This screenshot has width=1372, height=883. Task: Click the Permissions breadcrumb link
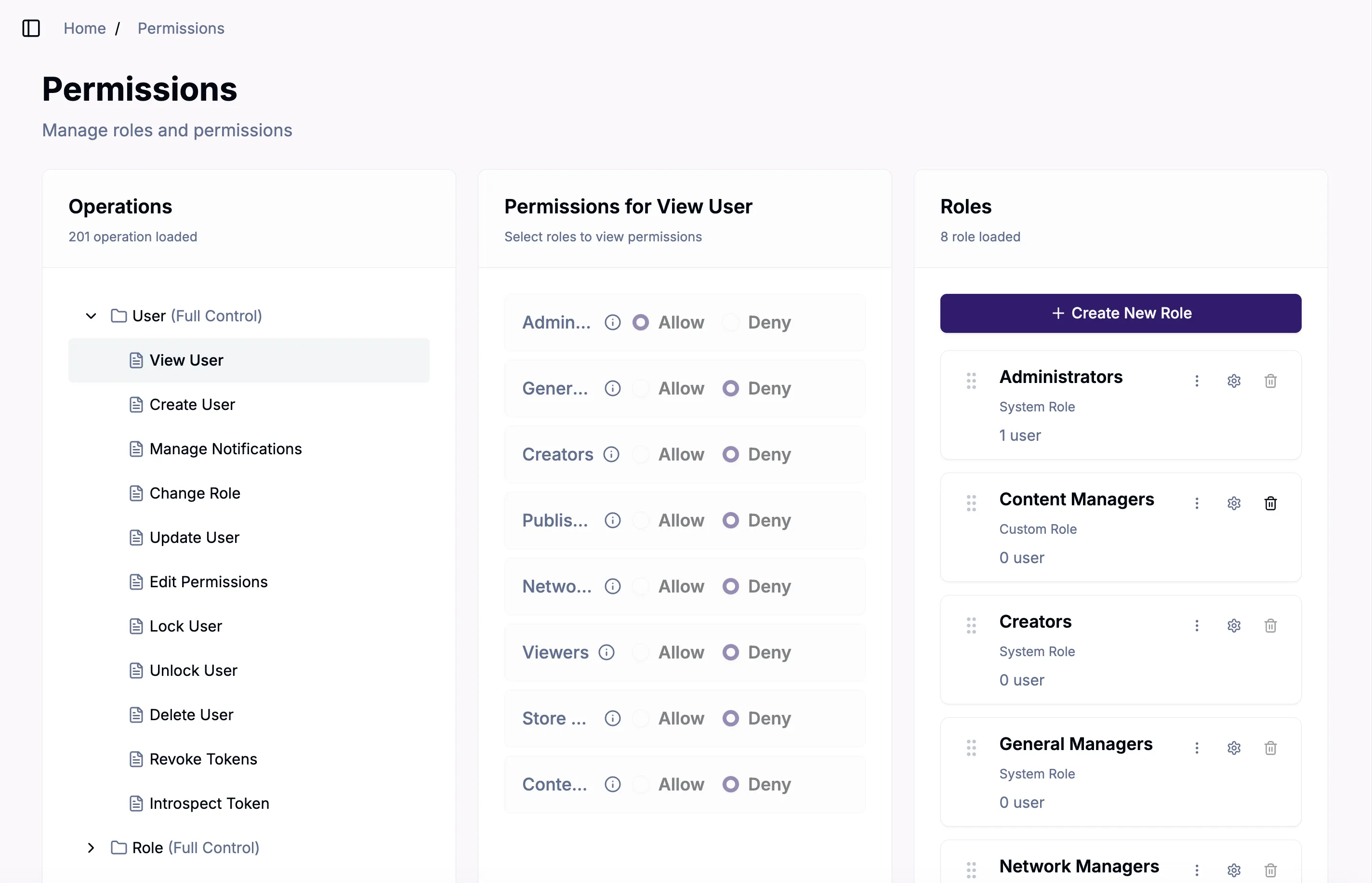[x=181, y=28]
